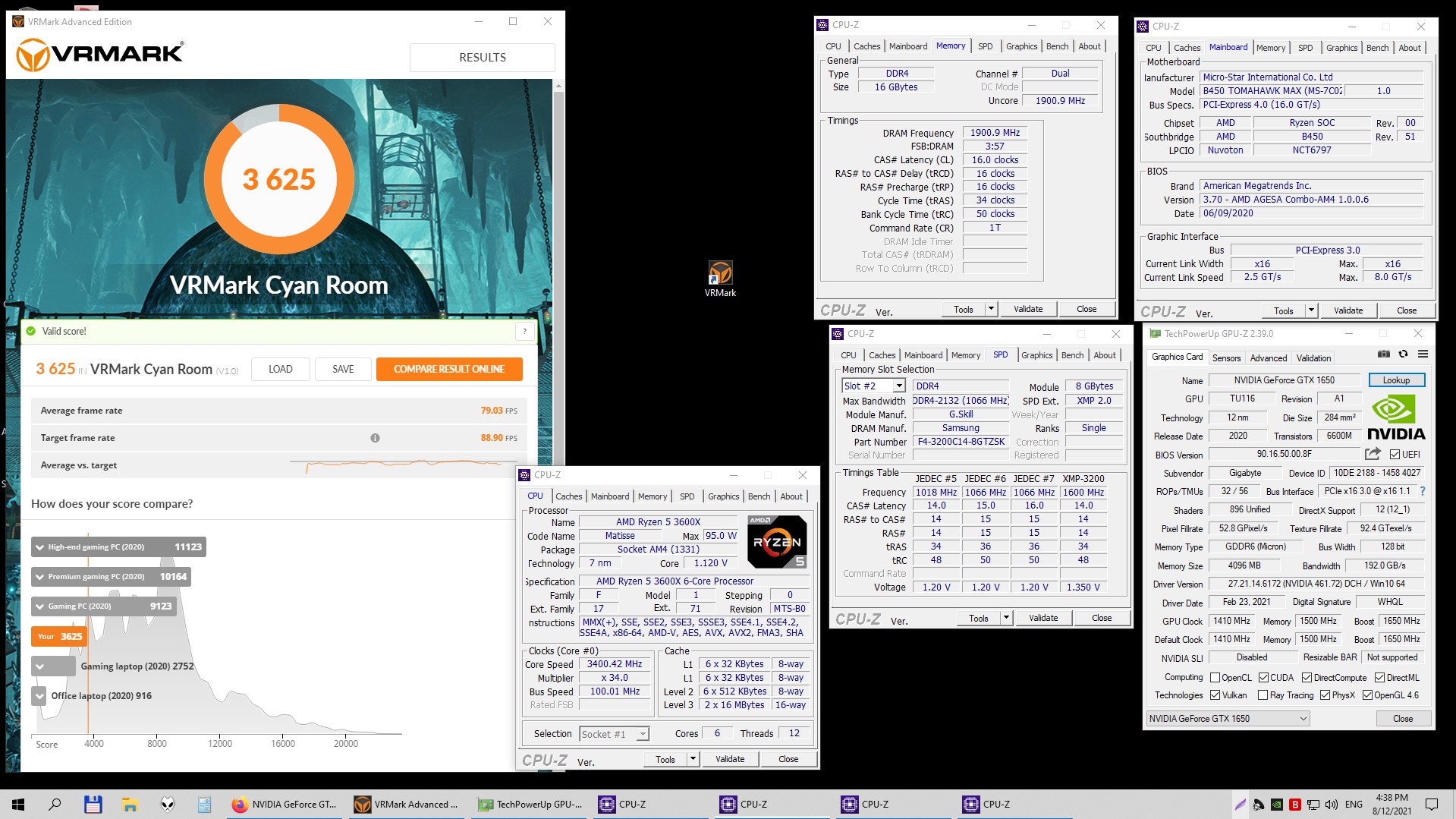This screenshot has width=1456, height=819.
Task: Toggle the Ray Tracing checkbox
Action: (1263, 695)
